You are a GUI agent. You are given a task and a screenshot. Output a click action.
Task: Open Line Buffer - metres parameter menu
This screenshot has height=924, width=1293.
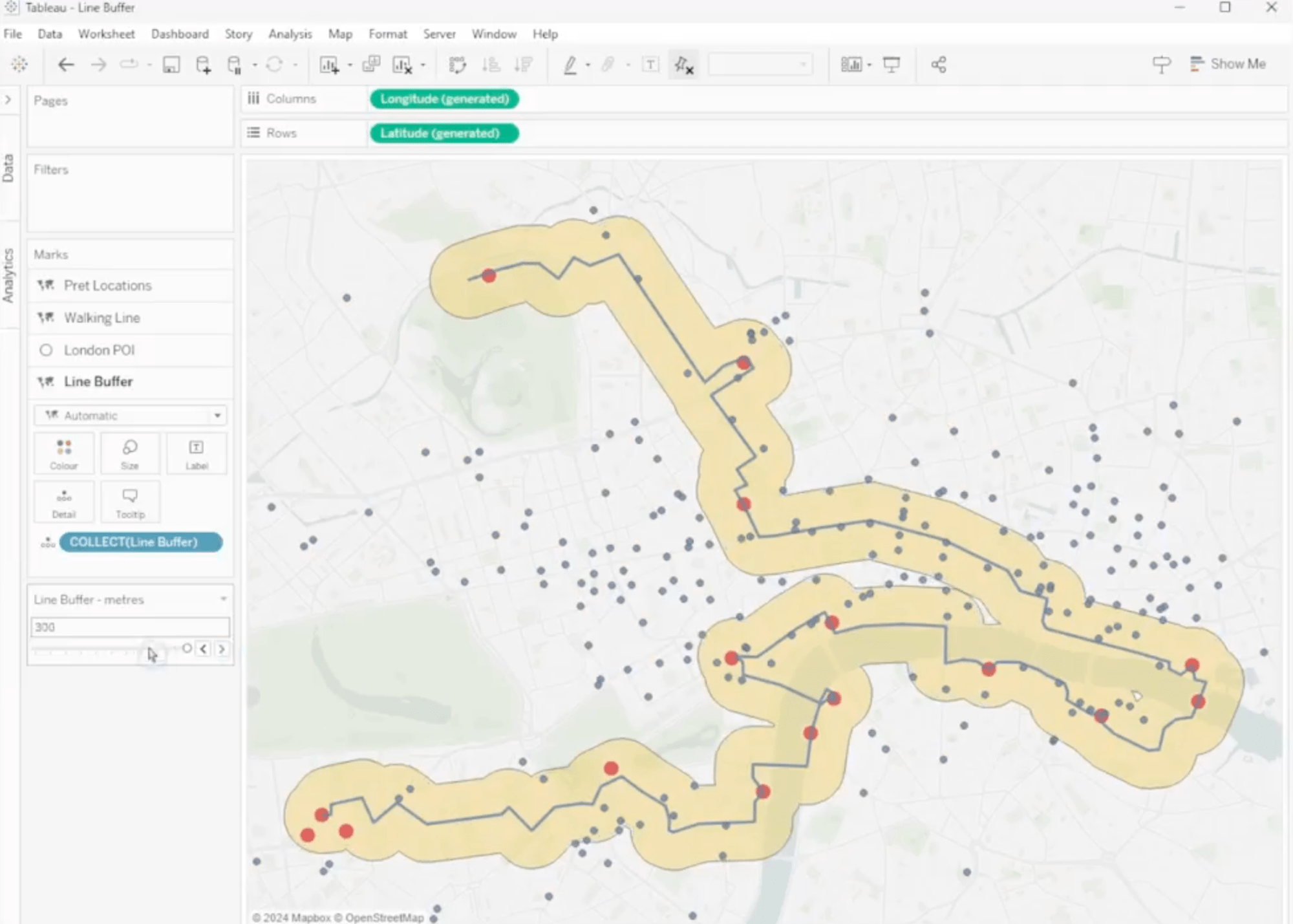point(223,599)
